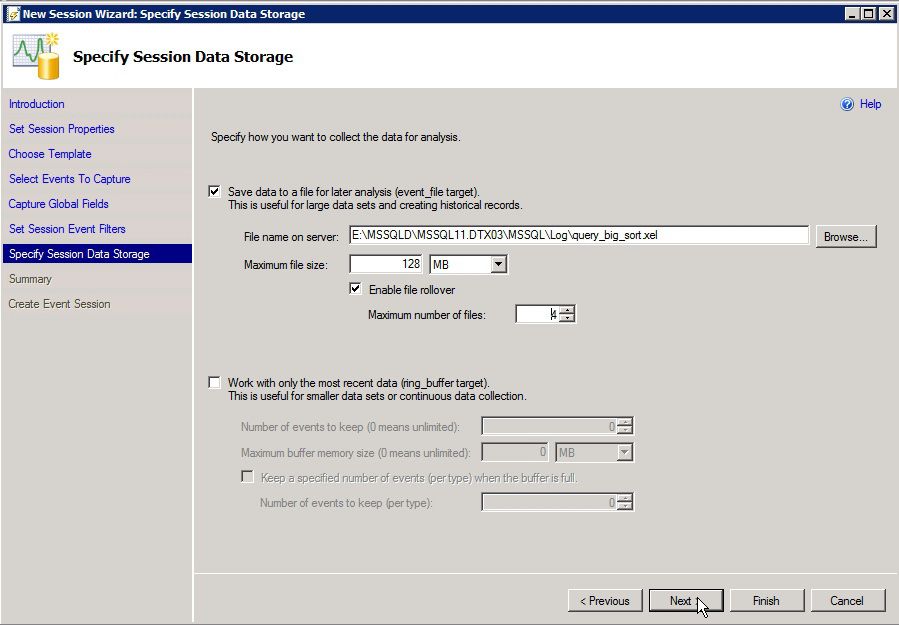Click the Previous button
This screenshot has height=625, width=899.
[605, 601]
